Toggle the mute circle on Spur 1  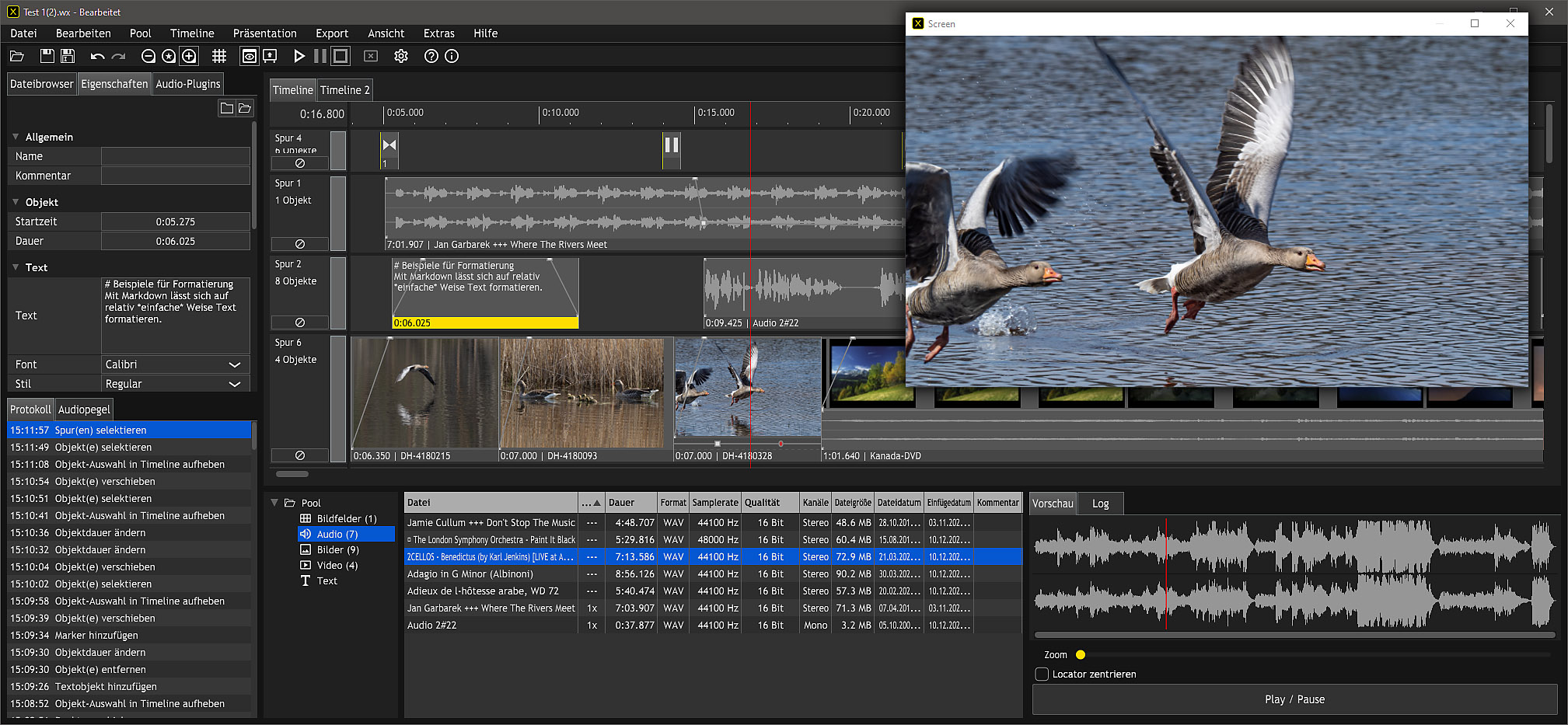tap(300, 244)
